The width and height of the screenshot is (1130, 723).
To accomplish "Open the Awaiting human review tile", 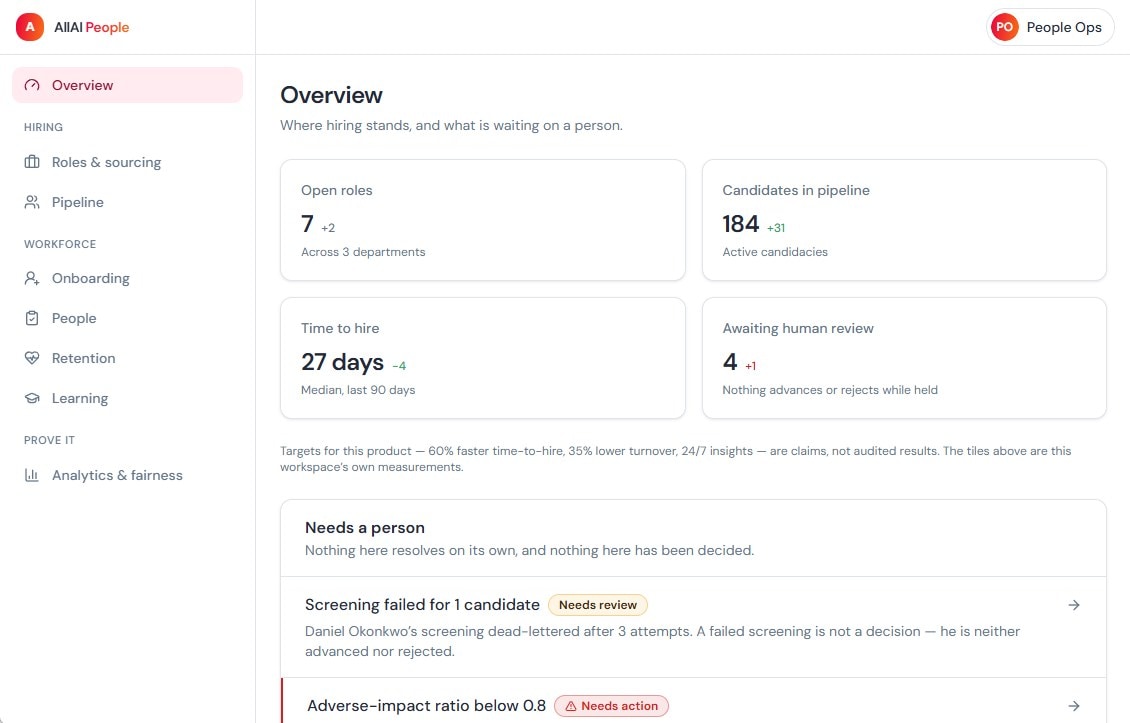I will 904,358.
